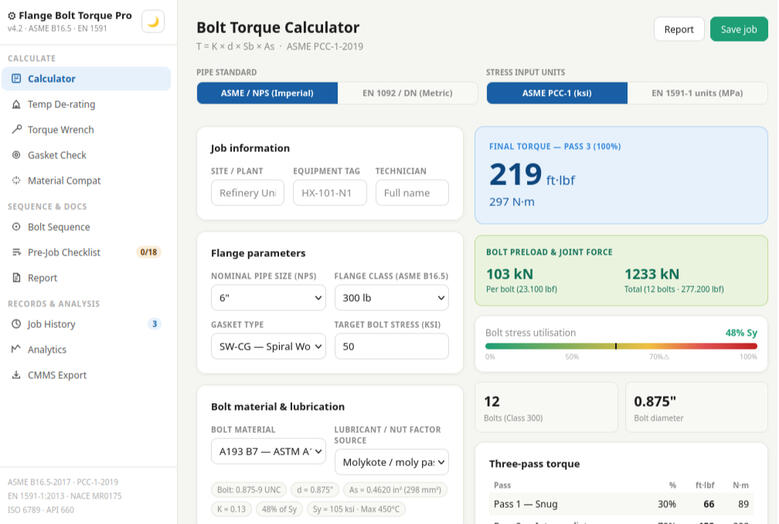Click the 219 ft·lbf final torque value
This screenshot has height=524, width=779.
click(x=532, y=175)
